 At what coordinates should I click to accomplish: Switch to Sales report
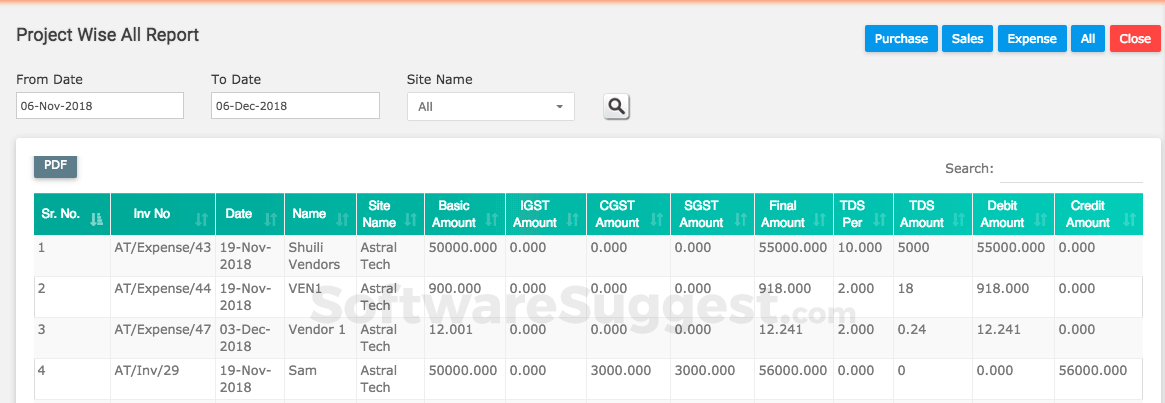(x=967, y=39)
